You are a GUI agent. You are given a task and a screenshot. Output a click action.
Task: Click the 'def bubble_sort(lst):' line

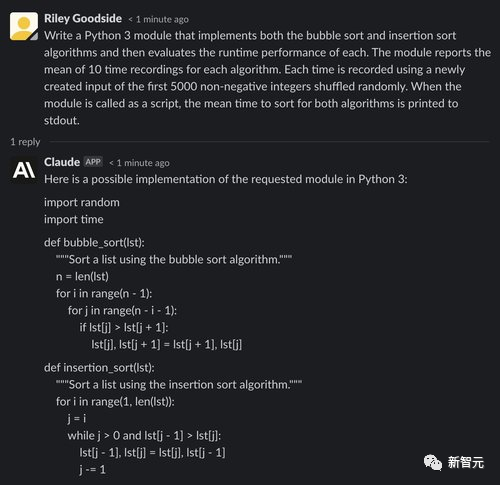pos(94,243)
